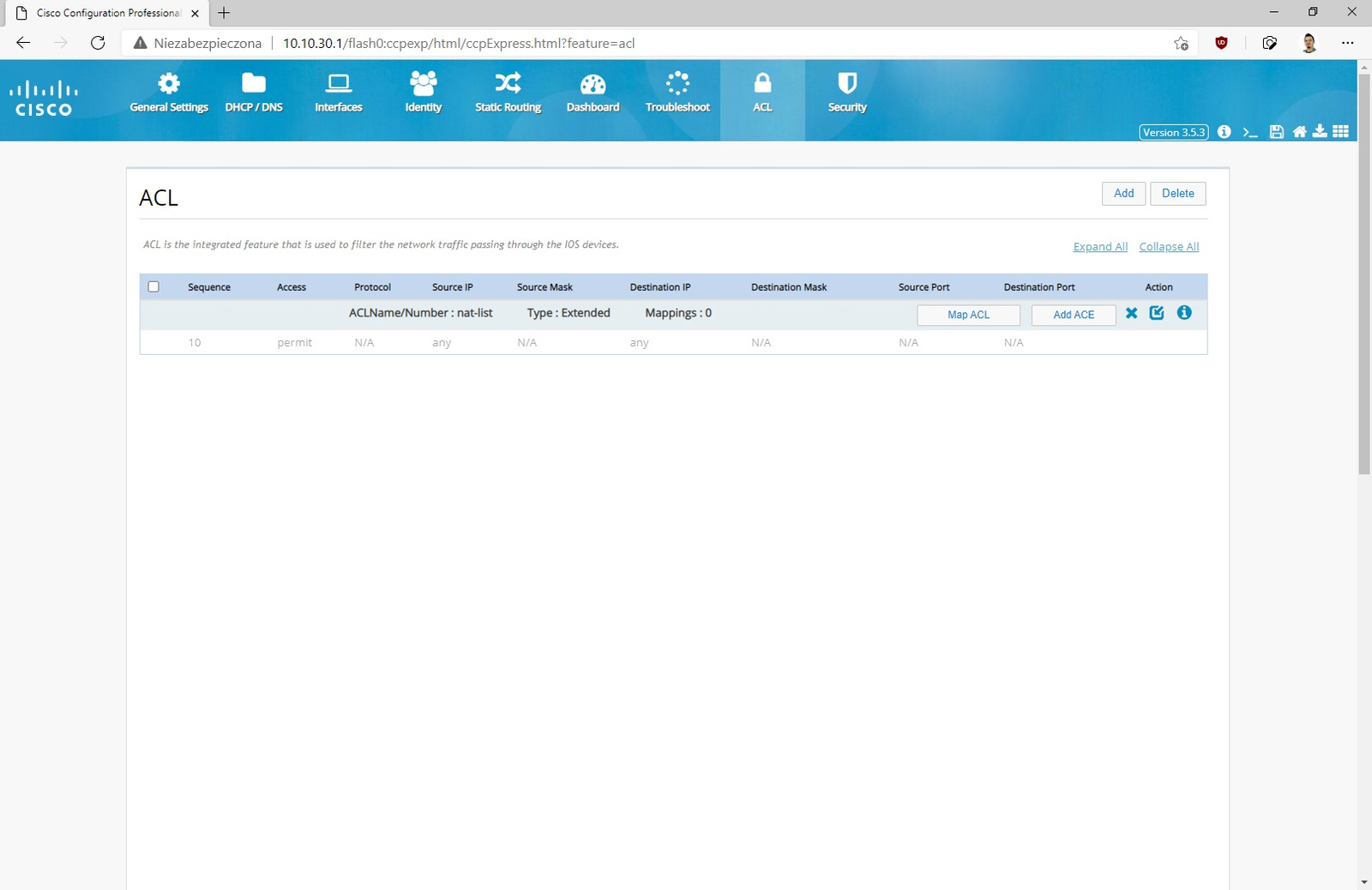Open the Security section
1372x890 pixels.
click(847, 93)
